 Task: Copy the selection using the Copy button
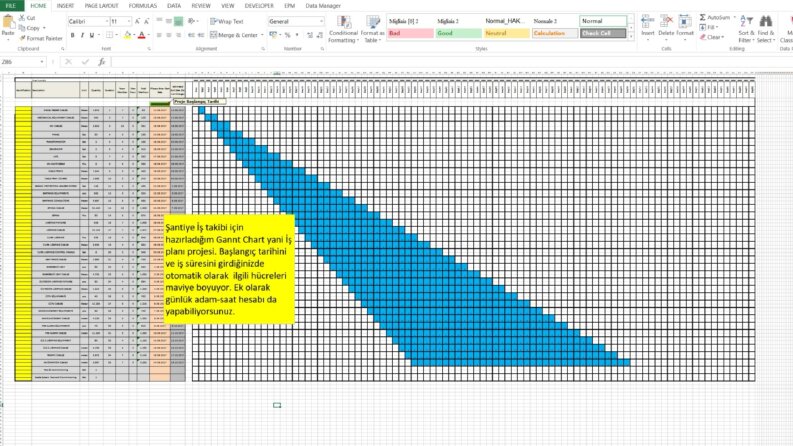pos(30,28)
